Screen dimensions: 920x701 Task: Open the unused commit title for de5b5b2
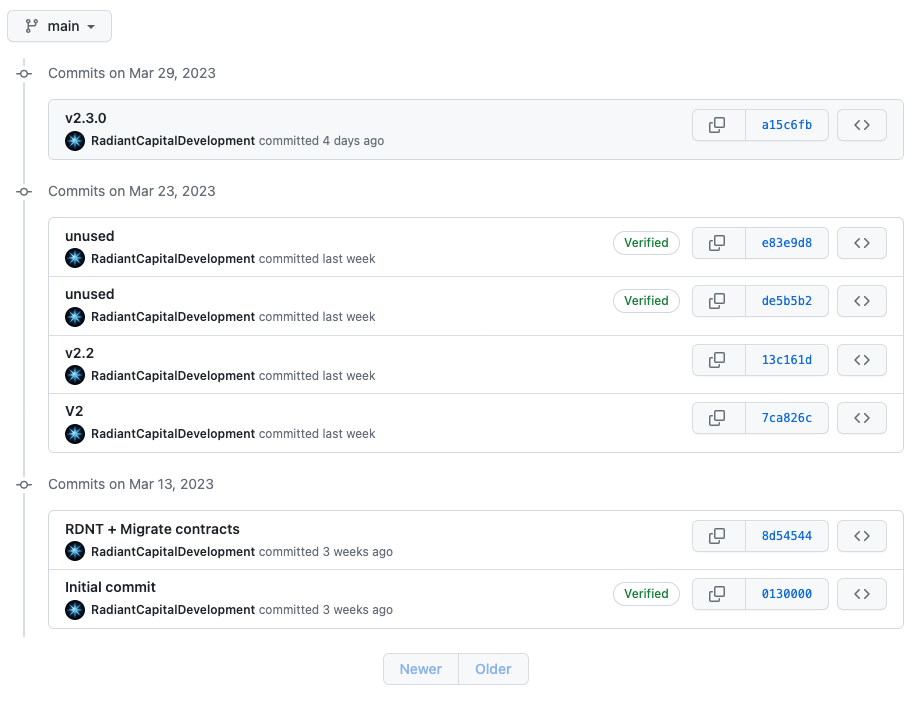90,294
